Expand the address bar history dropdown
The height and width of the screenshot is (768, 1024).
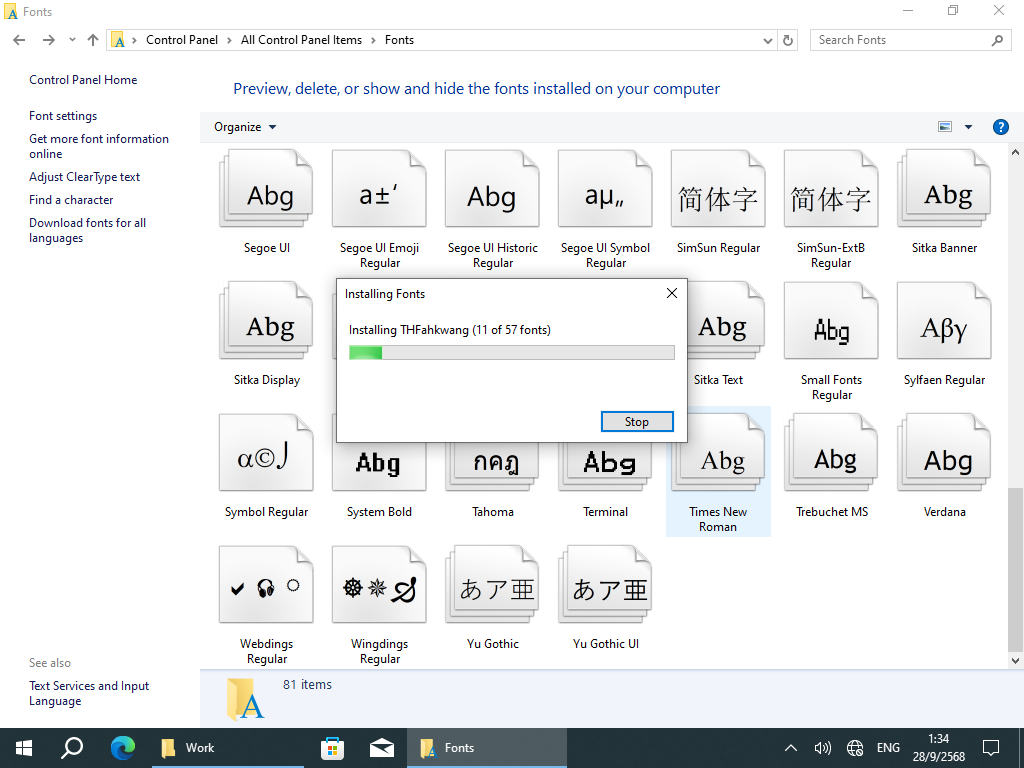click(x=768, y=40)
